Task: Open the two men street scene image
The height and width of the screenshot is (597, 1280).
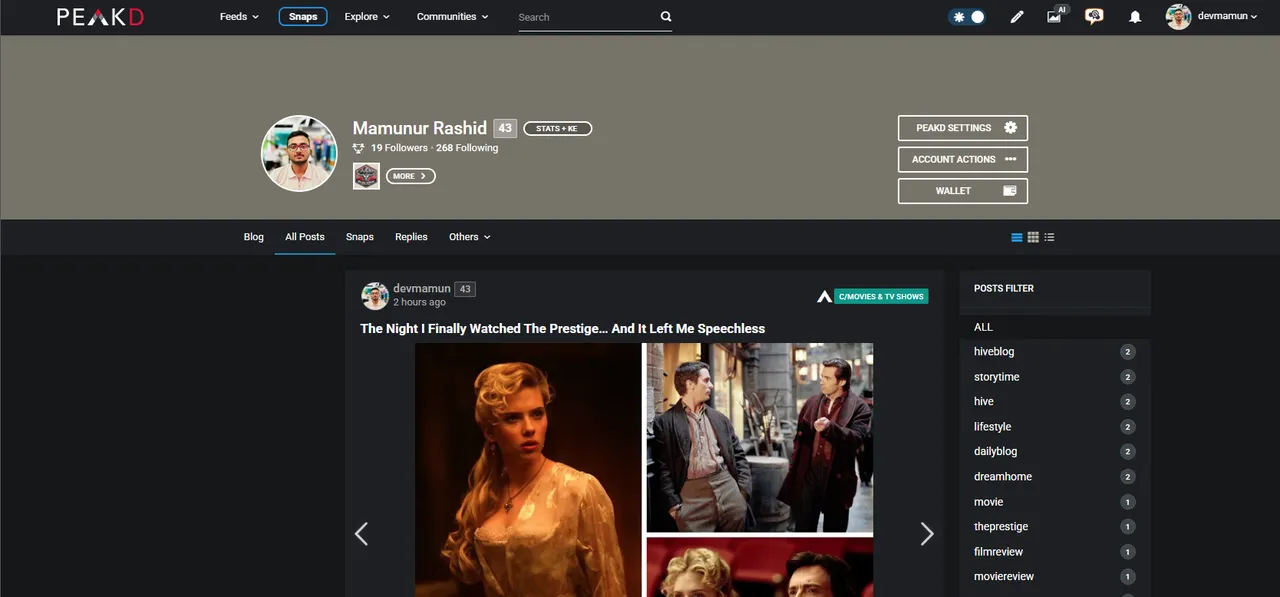Action: 760,438
